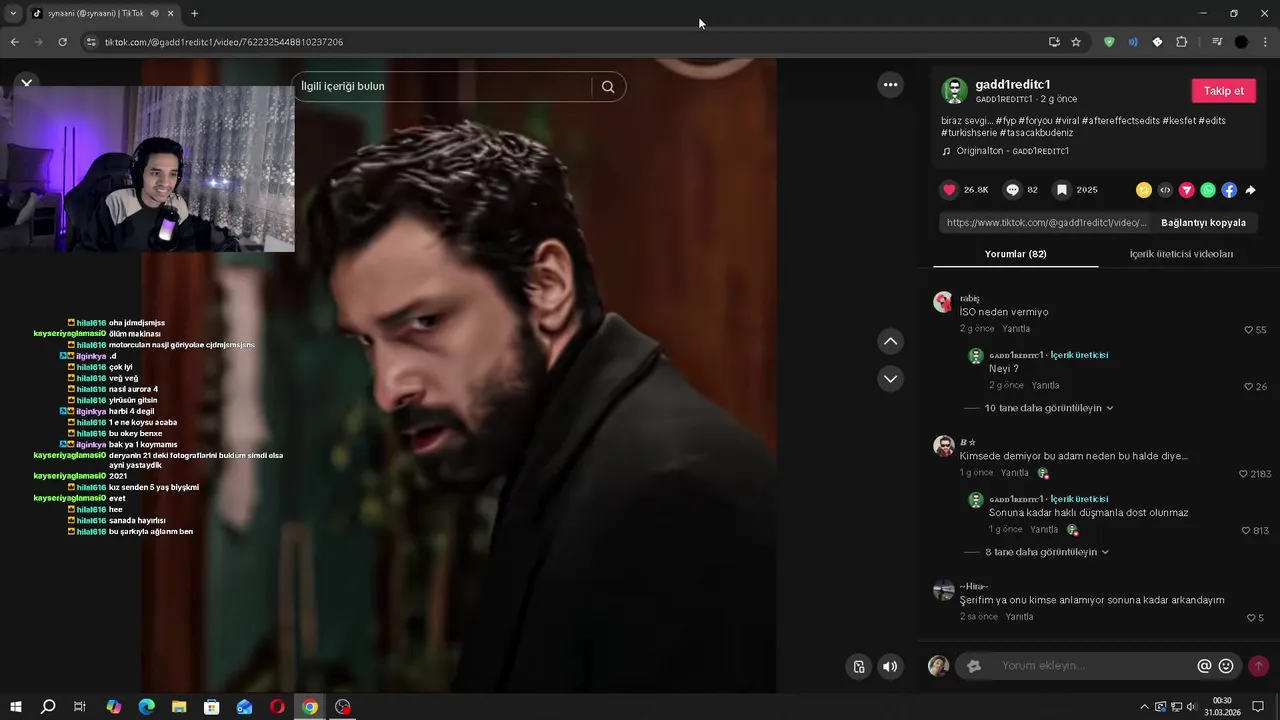Click the search magnifier in related content bar

click(x=608, y=87)
